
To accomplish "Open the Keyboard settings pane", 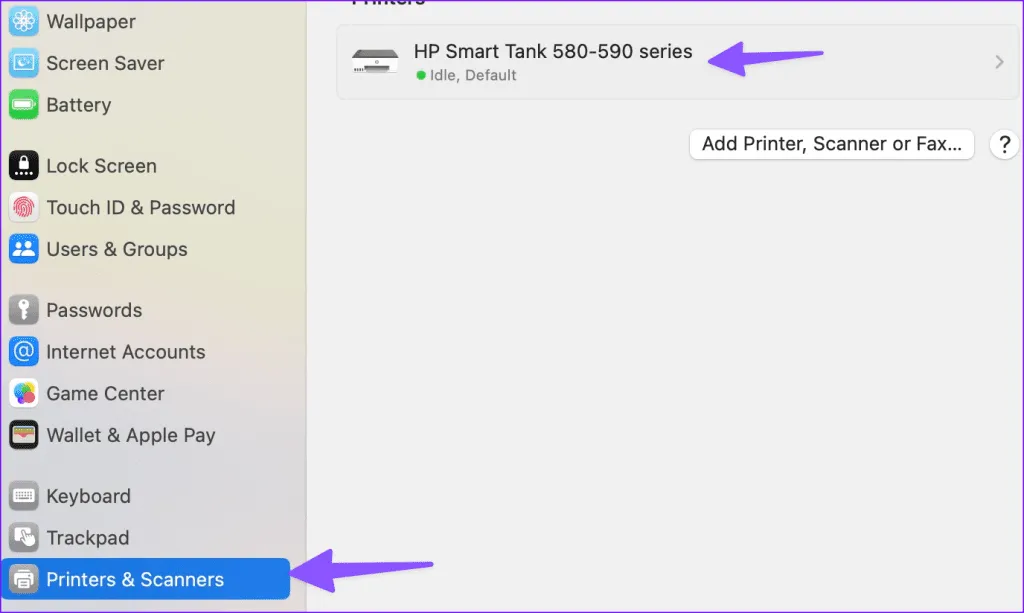I will 88,496.
